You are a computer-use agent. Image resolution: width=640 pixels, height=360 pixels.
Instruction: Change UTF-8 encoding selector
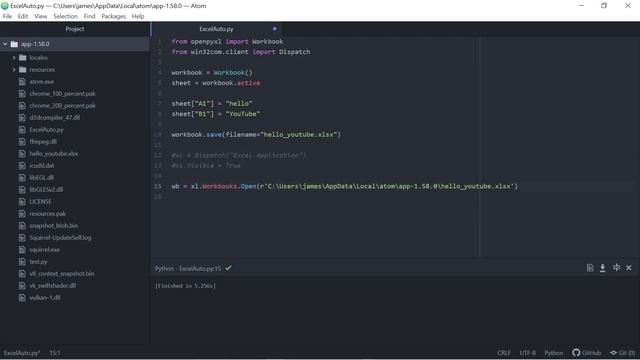[527, 353]
